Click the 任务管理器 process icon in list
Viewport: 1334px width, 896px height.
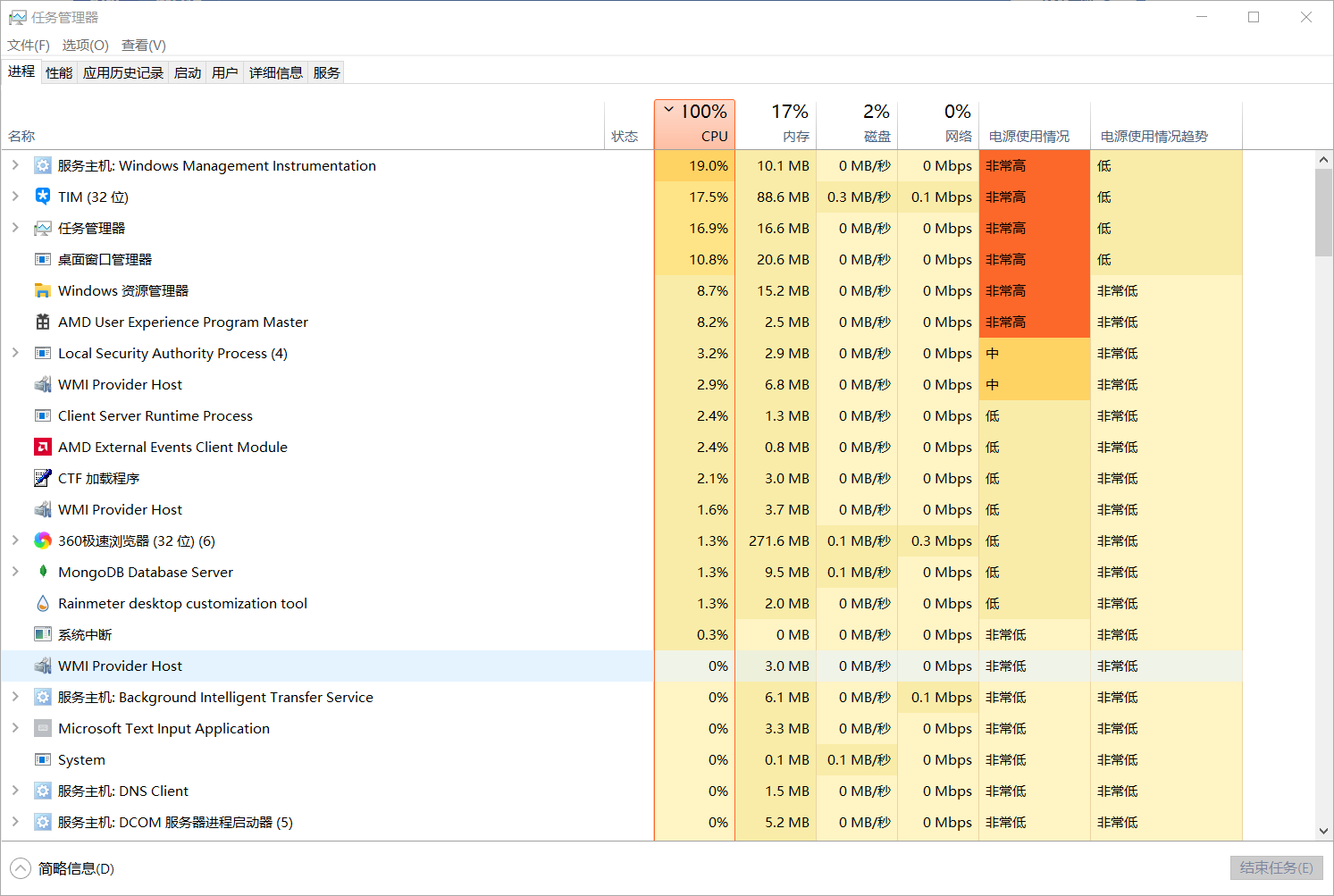pyautogui.click(x=43, y=228)
